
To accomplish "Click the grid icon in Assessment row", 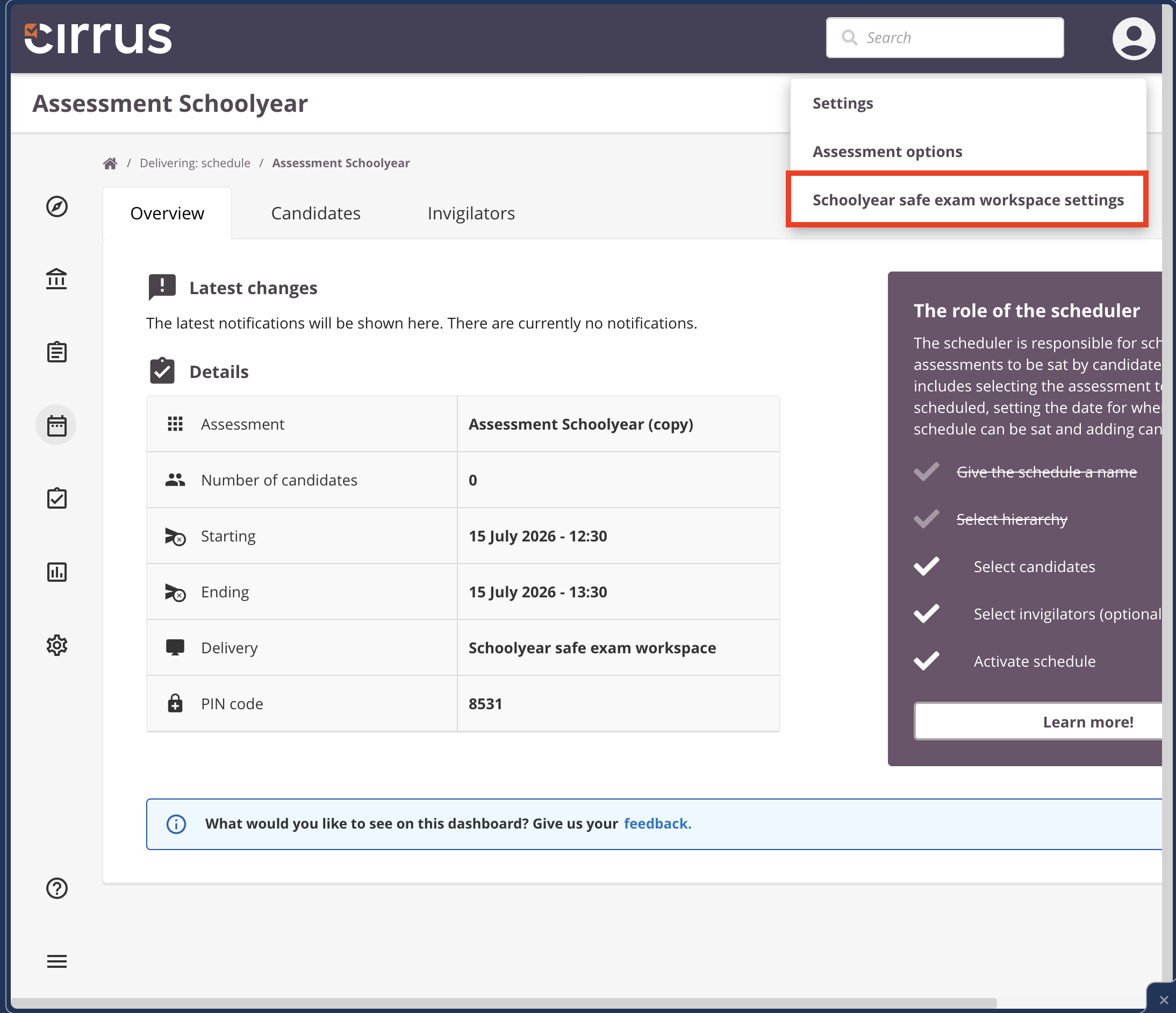I will click(175, 424).
